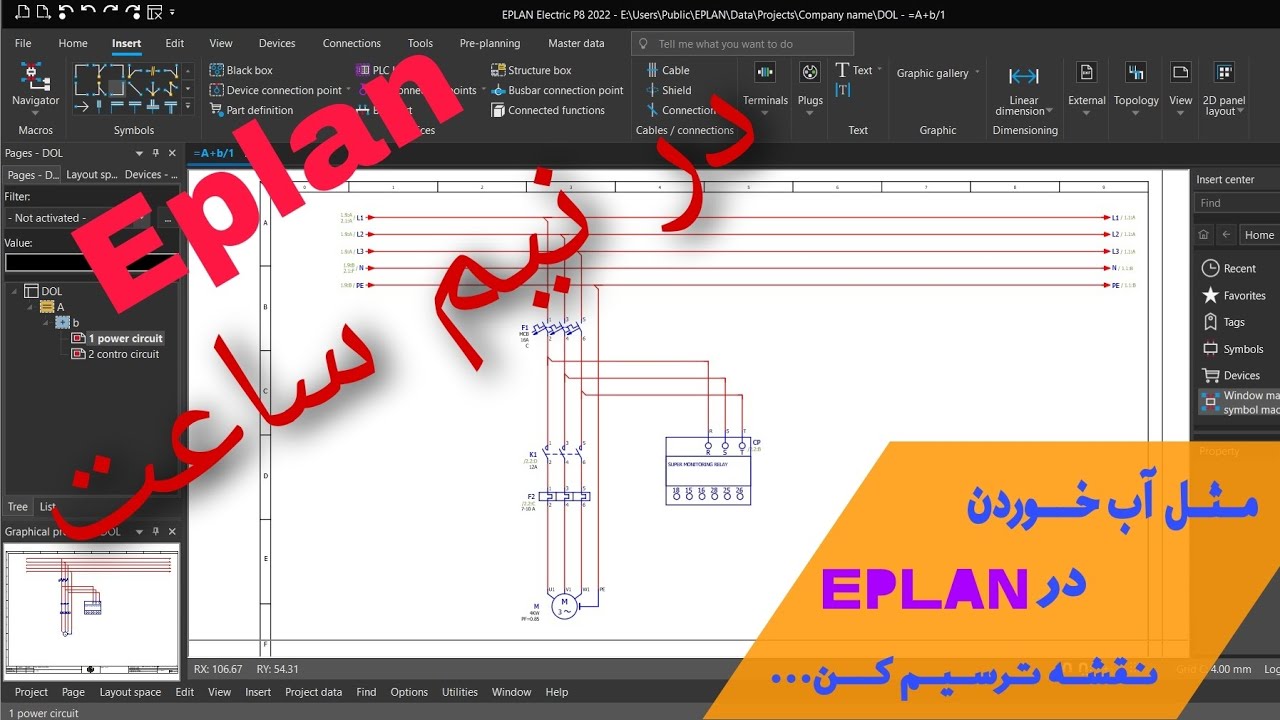Click Connected functions
Image resolution: width=1280 pixels, height=720 pixels.
548,110
